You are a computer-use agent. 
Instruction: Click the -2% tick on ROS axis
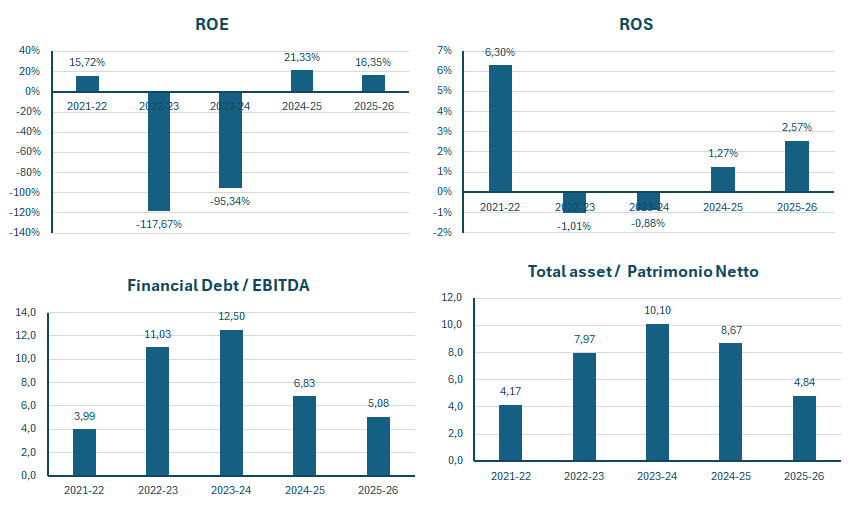pos(443,232)
